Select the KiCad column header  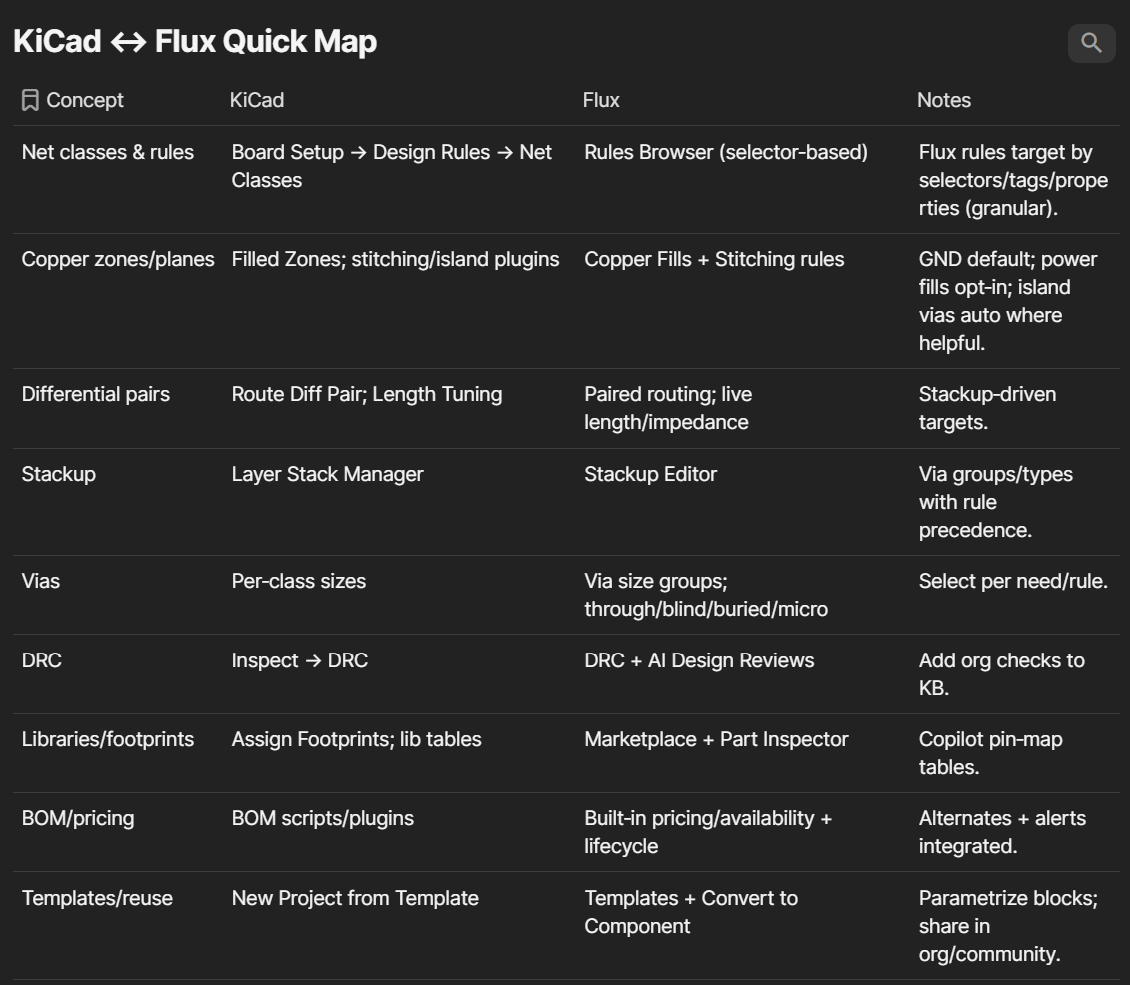click(x=257, y=100)
